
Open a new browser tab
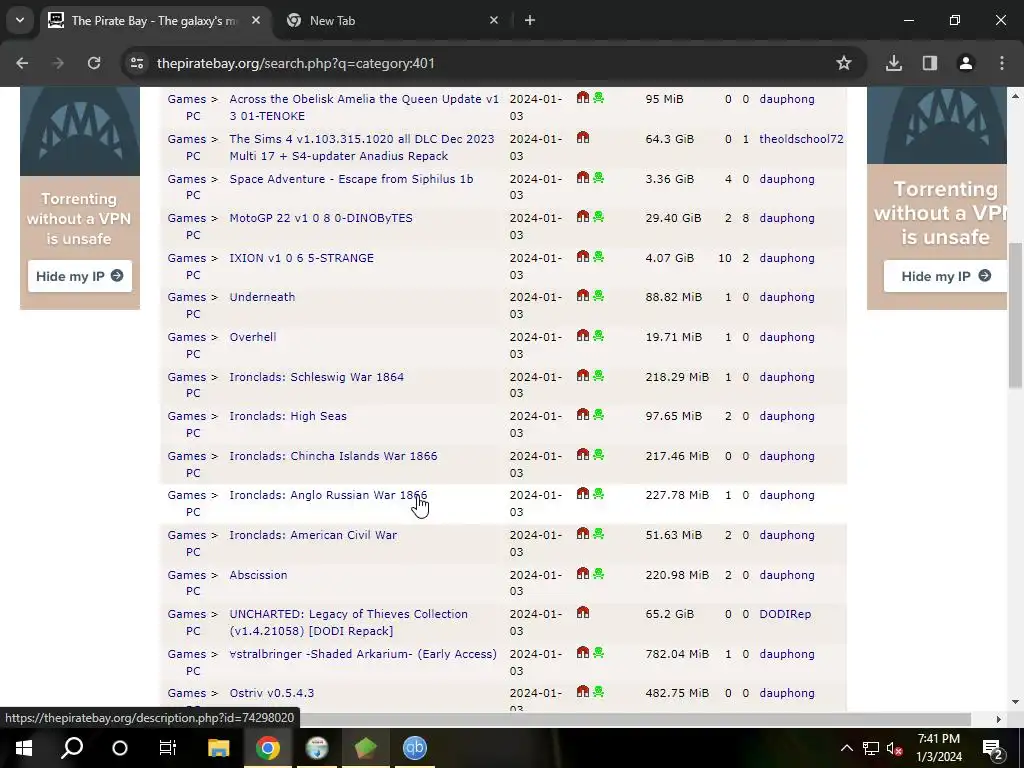coord(530,20)
